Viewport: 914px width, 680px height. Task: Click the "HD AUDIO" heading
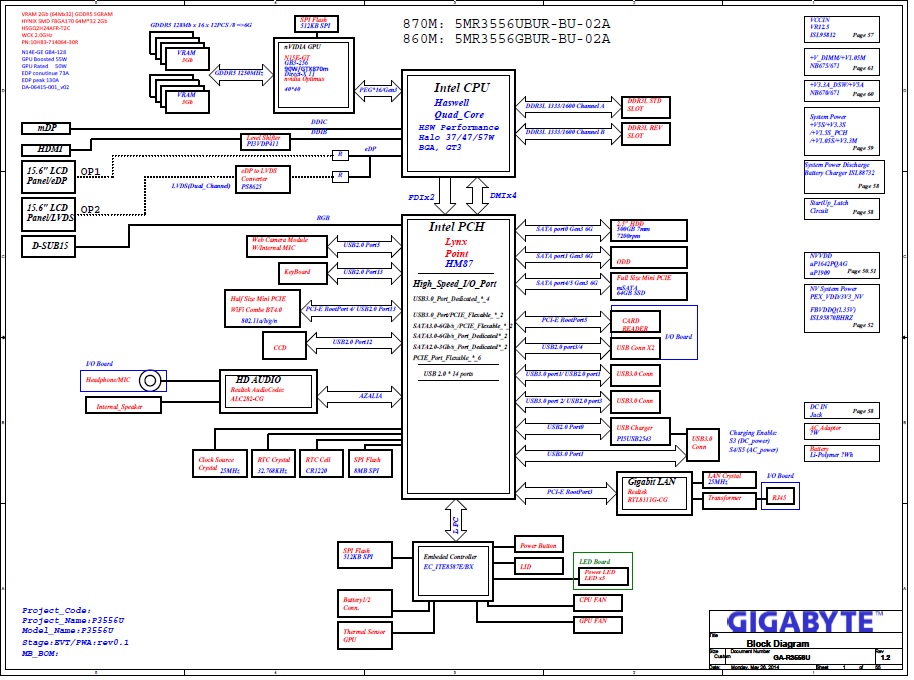[258, 380]
